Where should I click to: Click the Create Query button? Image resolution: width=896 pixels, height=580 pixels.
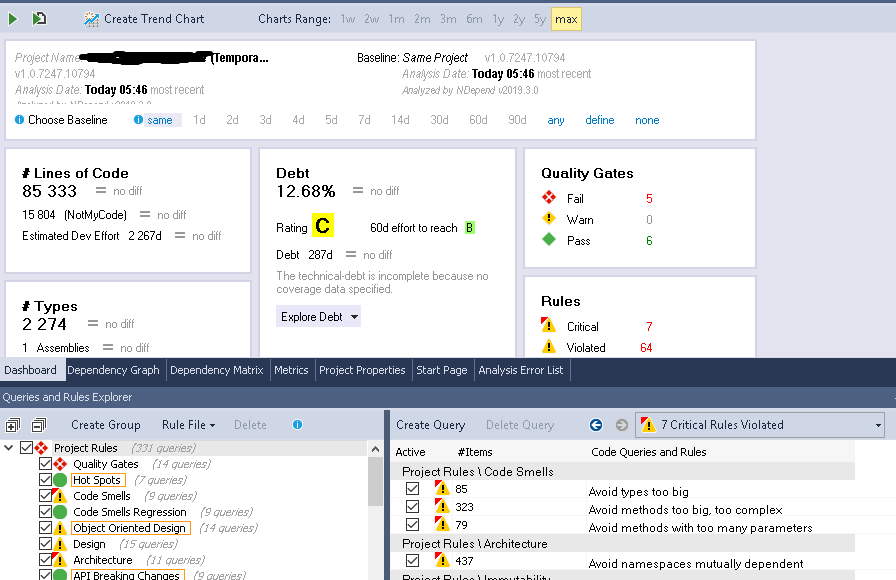coord(430,425)
